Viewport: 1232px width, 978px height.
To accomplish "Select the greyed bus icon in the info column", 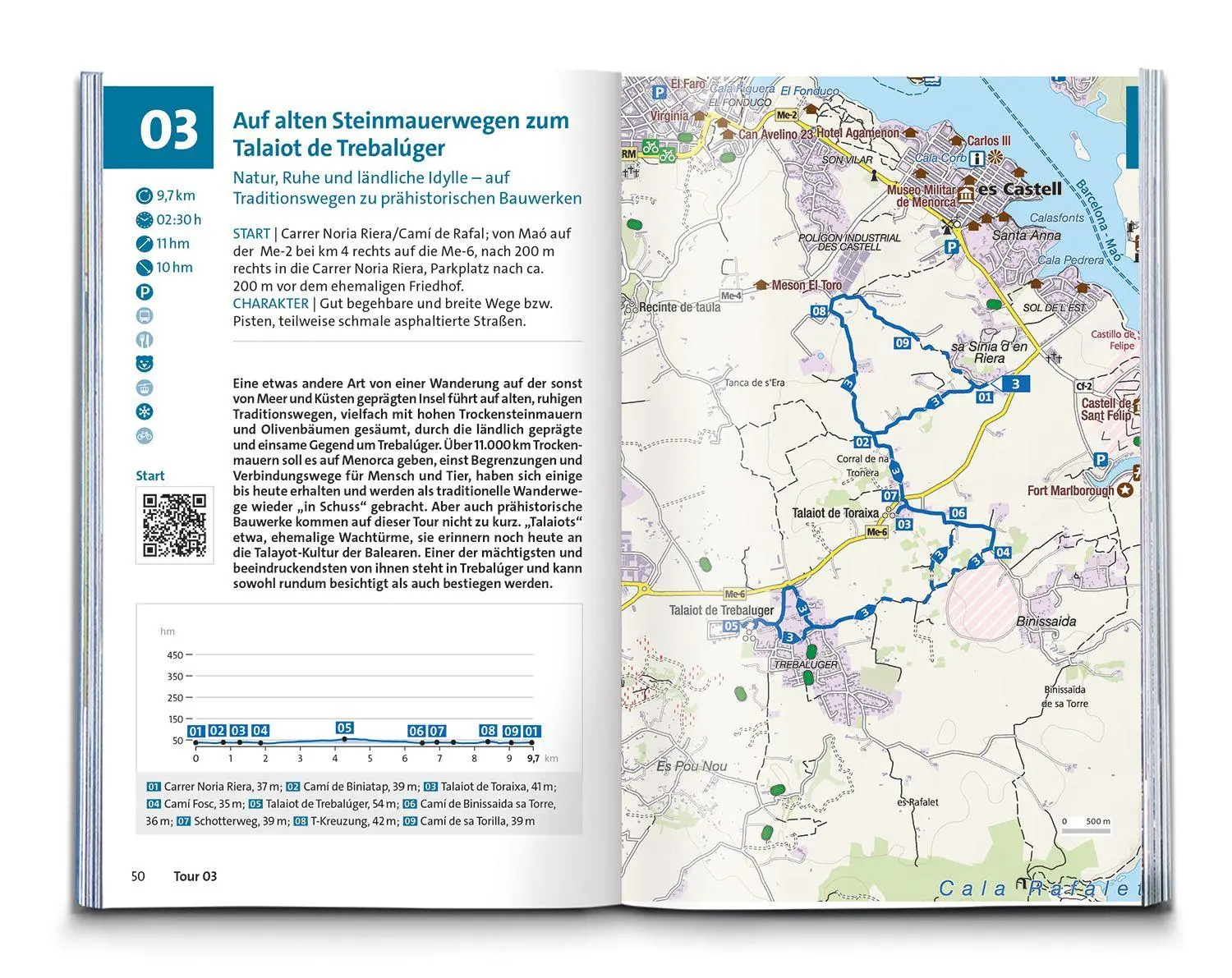I will click(145, 316).
